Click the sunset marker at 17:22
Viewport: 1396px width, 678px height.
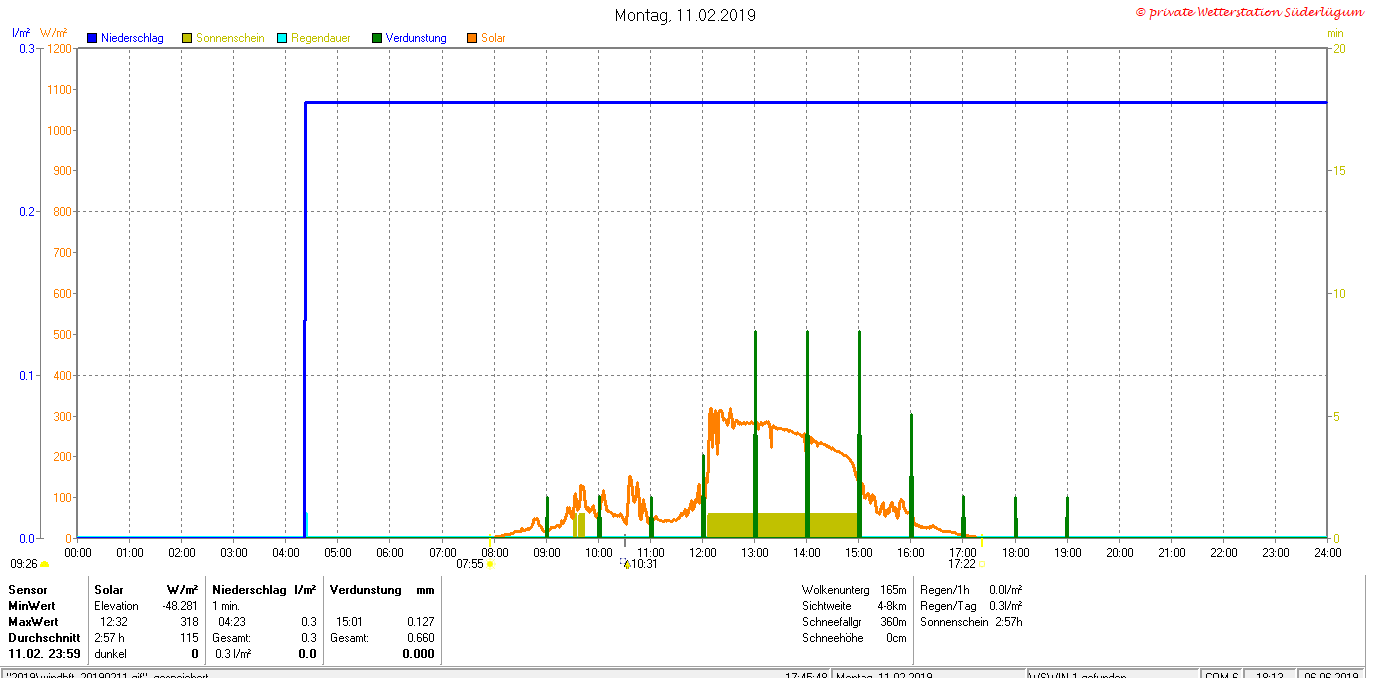click(982, 564)
